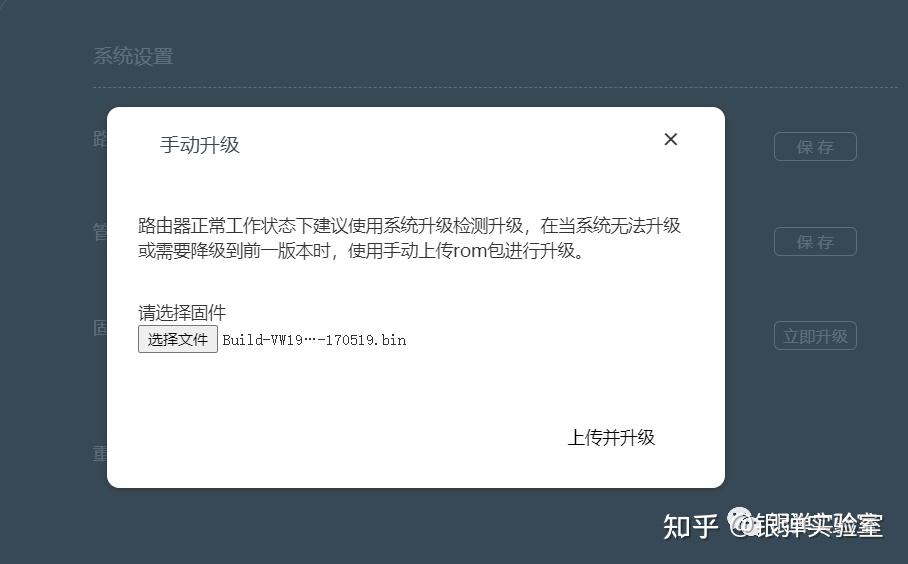Click the partially hidden 重 label left of the dialog
The image size is (908, 564).
tap(100, 453)
